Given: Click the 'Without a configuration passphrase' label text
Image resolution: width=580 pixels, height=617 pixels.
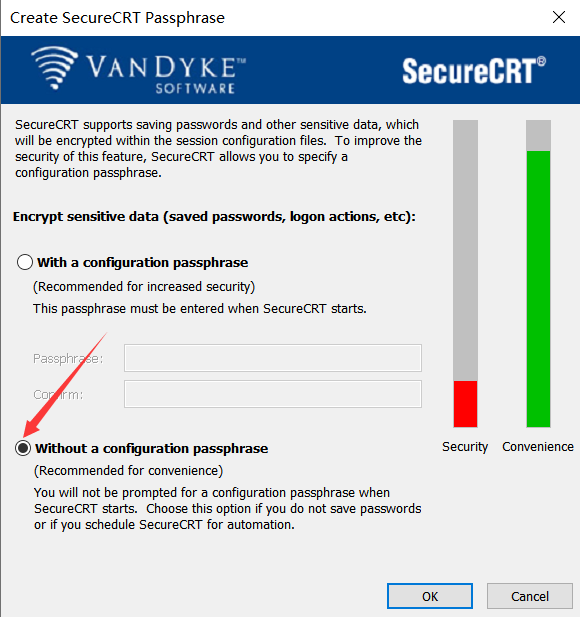Looking at the screenshot, I should 151,449.
